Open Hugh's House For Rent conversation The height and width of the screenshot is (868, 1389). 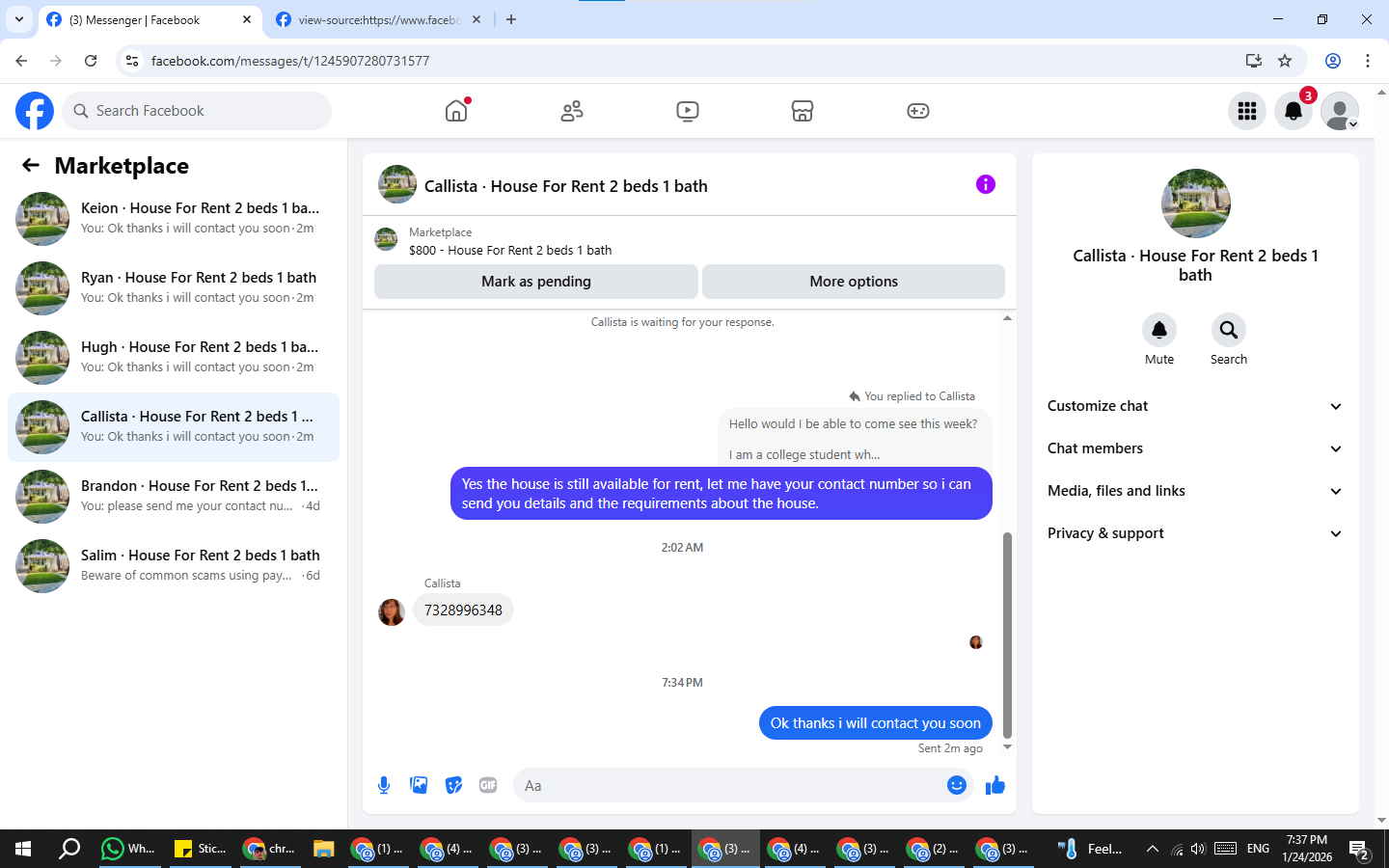174,357
